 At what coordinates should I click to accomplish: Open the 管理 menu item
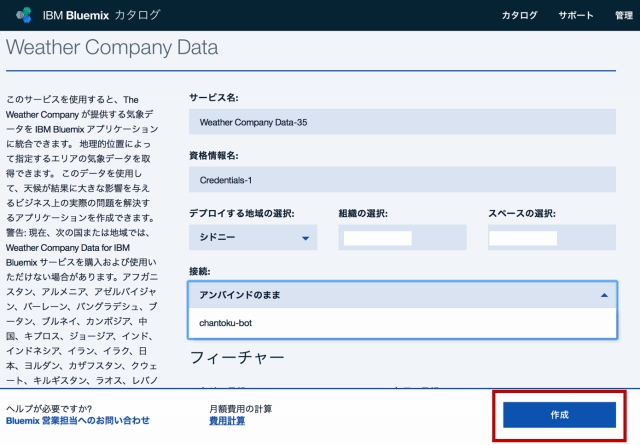pyautogui.click(x=624, y=16)
